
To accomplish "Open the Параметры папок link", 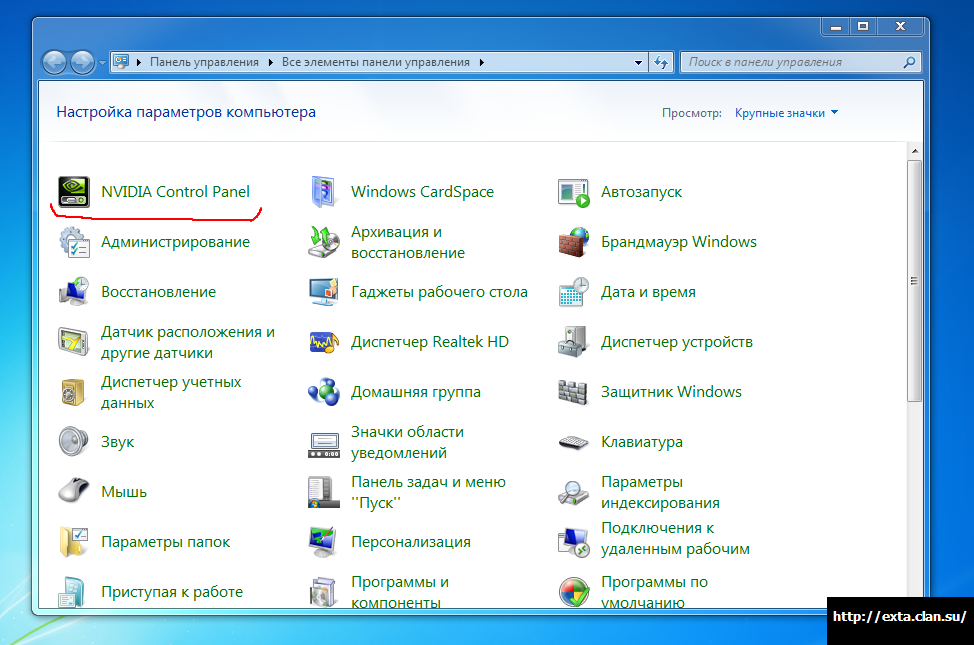I will click(165, 542).
